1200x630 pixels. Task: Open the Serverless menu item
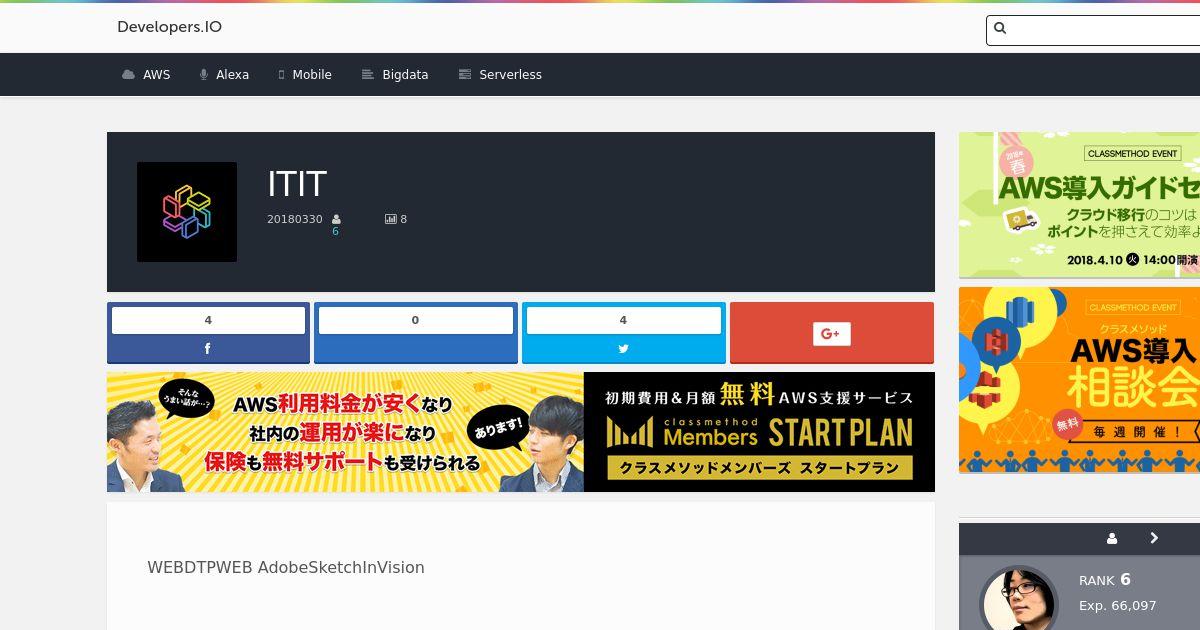(x=500, y=75)
